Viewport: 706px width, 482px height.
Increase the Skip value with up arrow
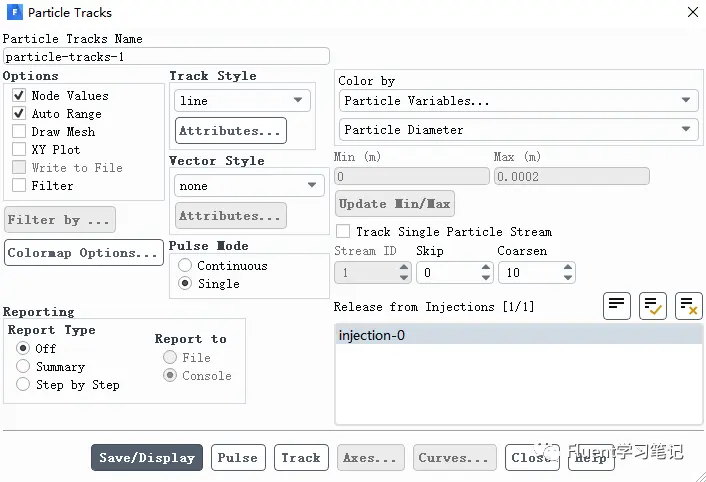pyautogui.click(x=485, y=267)
